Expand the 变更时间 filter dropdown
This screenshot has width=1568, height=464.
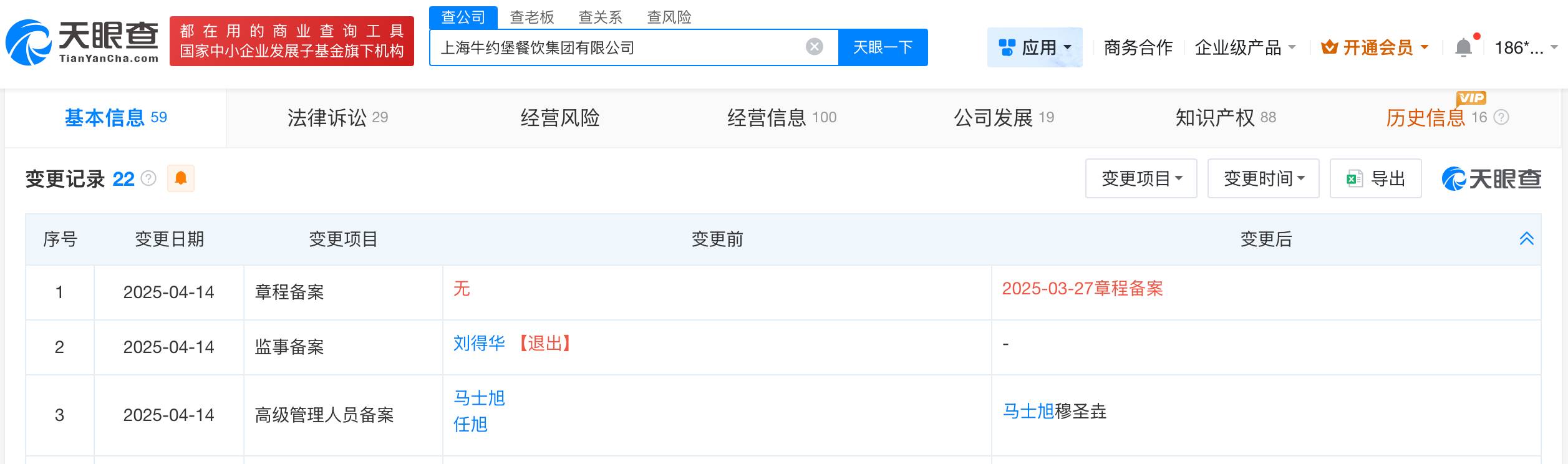(x=1263, y=179)
